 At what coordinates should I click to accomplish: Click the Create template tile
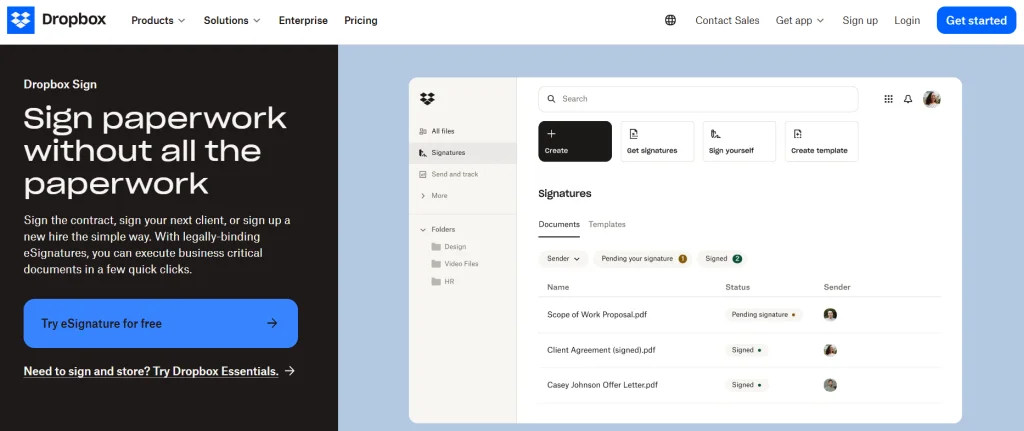click(821, 141)
